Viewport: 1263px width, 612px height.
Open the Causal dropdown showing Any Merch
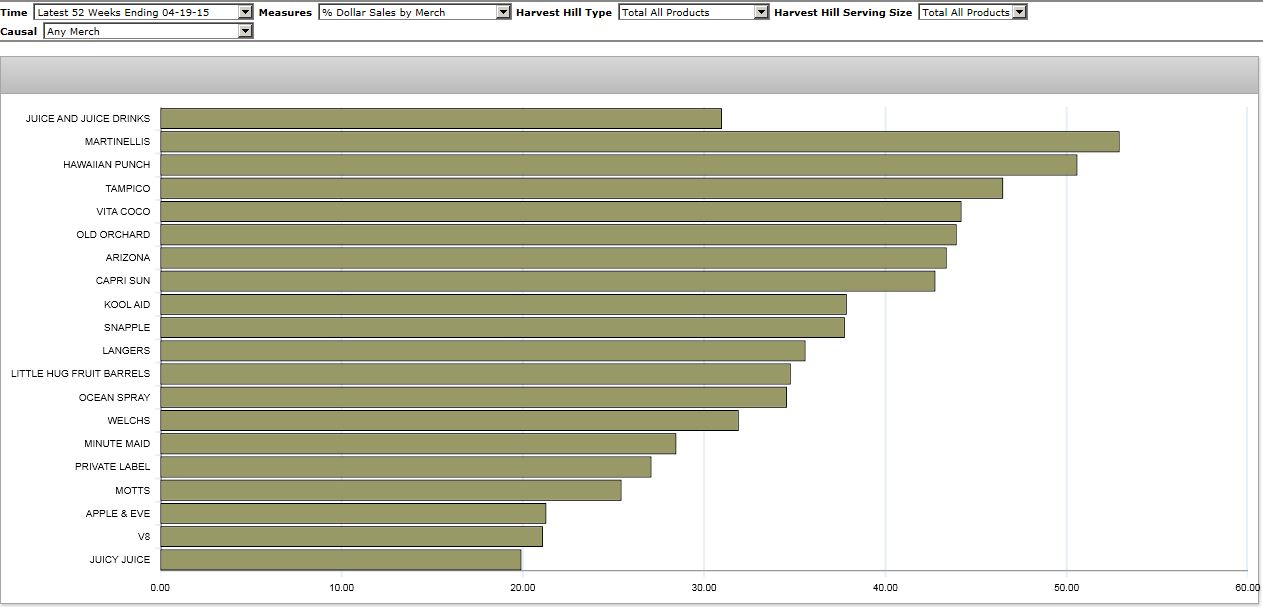click(x=148, y=31)
